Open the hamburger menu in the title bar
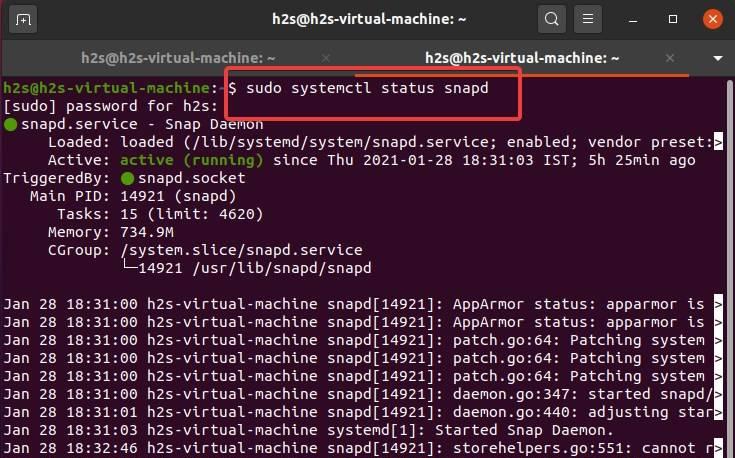735x458 pixels. tap(588, 19)
